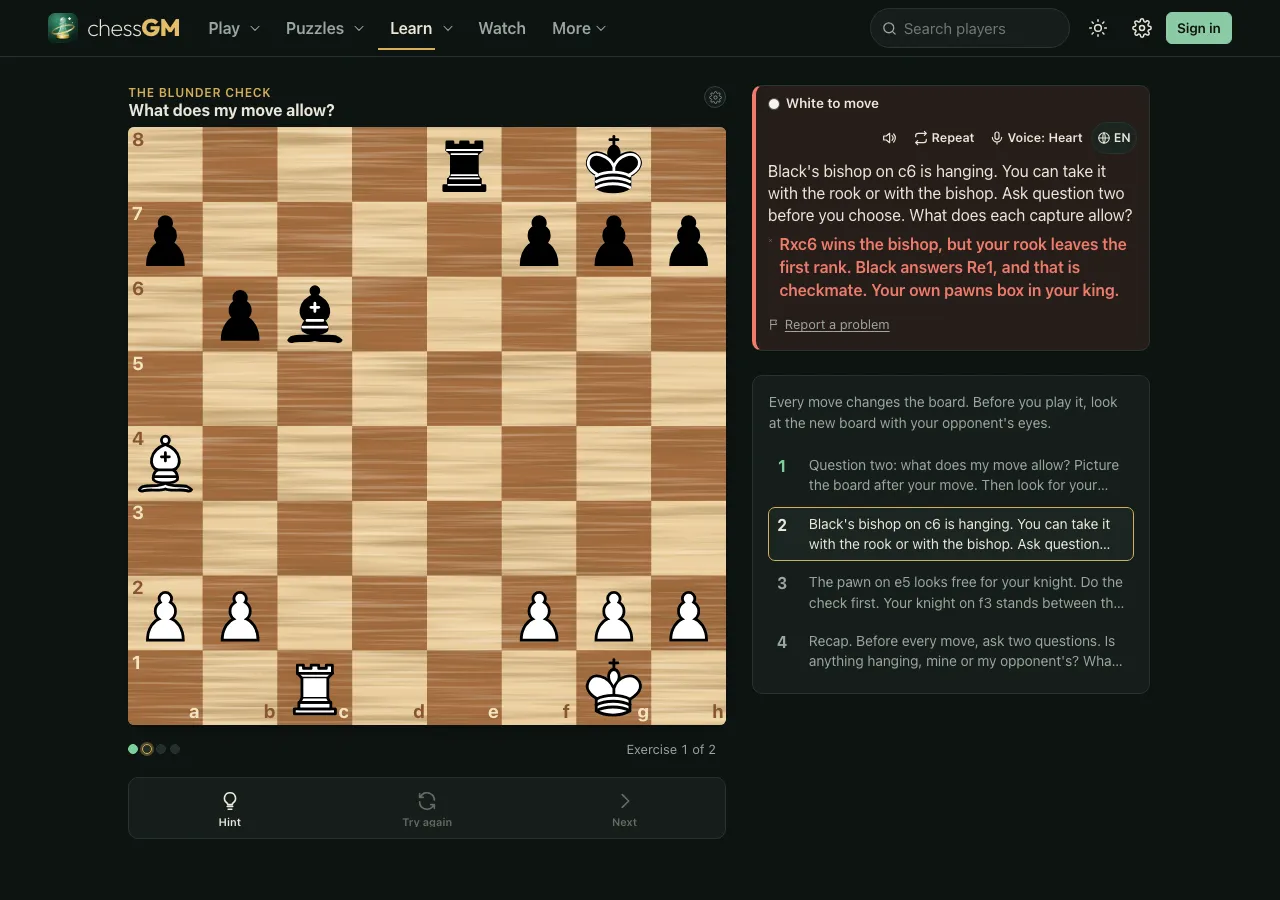Switch the EN language selector

pos(1114,138)
